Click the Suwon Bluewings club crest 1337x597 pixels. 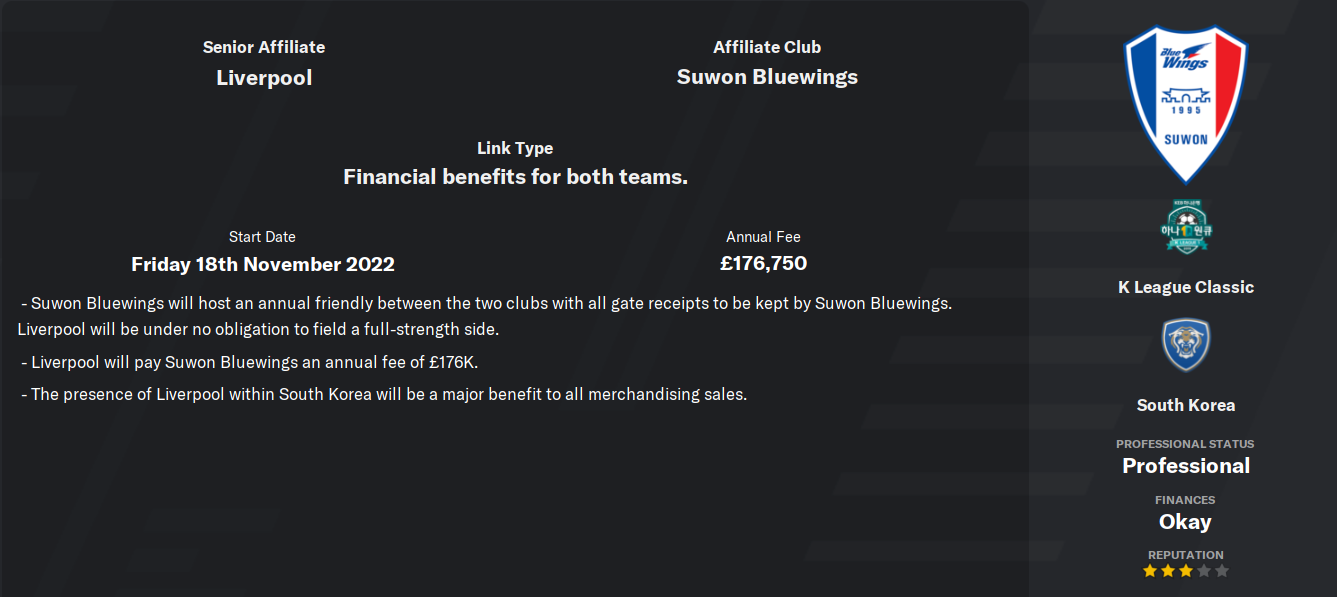[1186, 104]
